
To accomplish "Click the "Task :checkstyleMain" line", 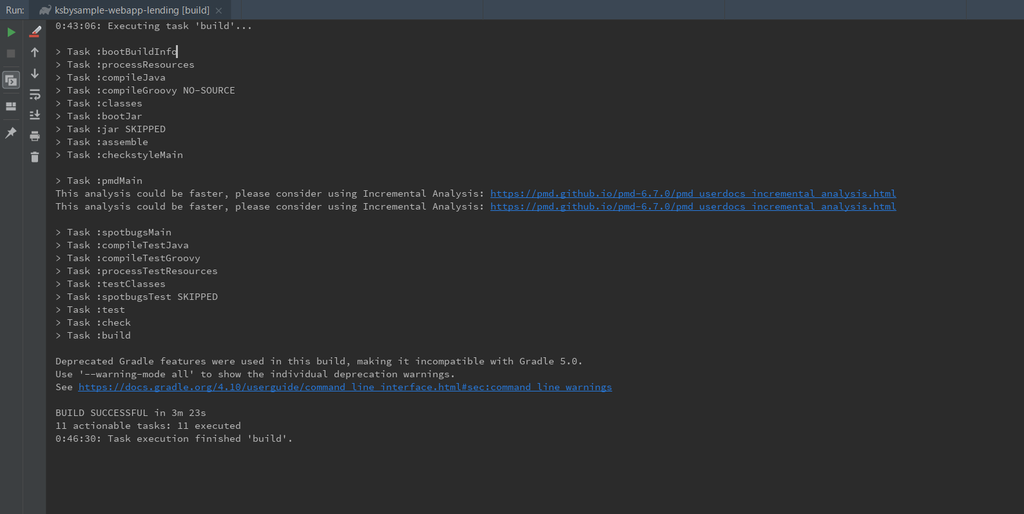I will (x=119, y=155).
